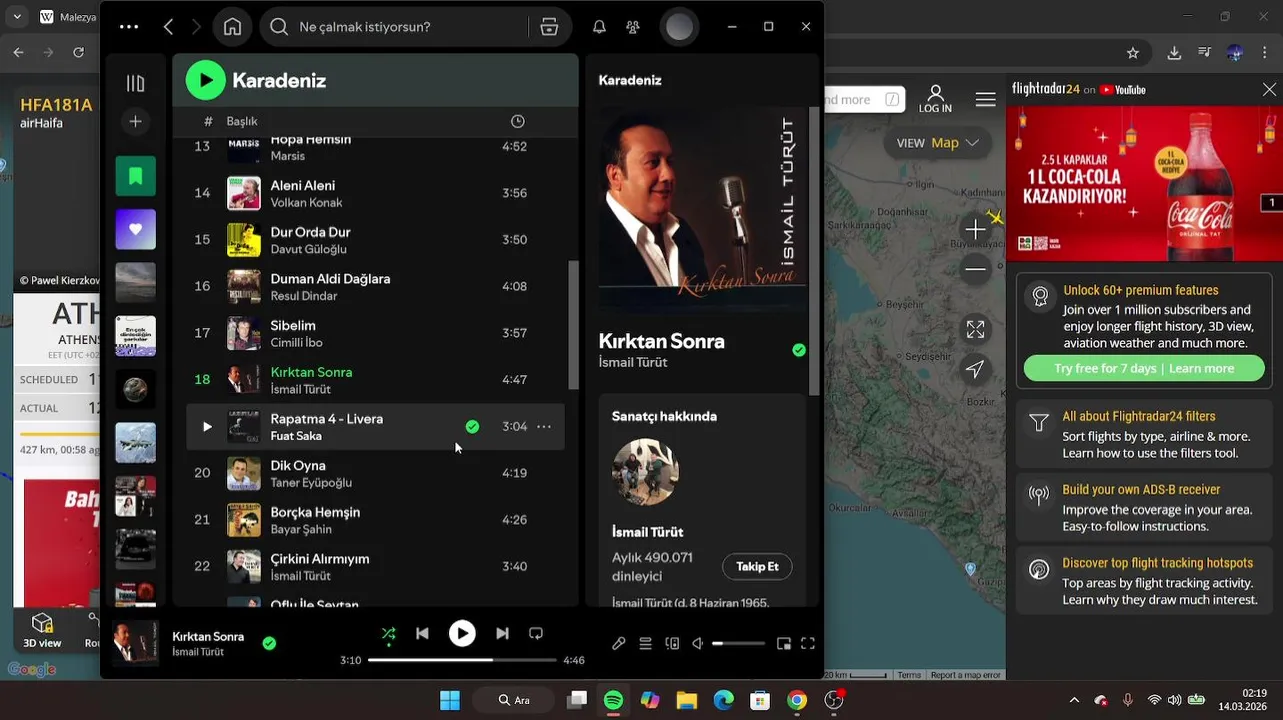This screenshot has height=720, width=1283.
Task: Open Flightradar24 hamburger menu
Action: pos(985,99)
